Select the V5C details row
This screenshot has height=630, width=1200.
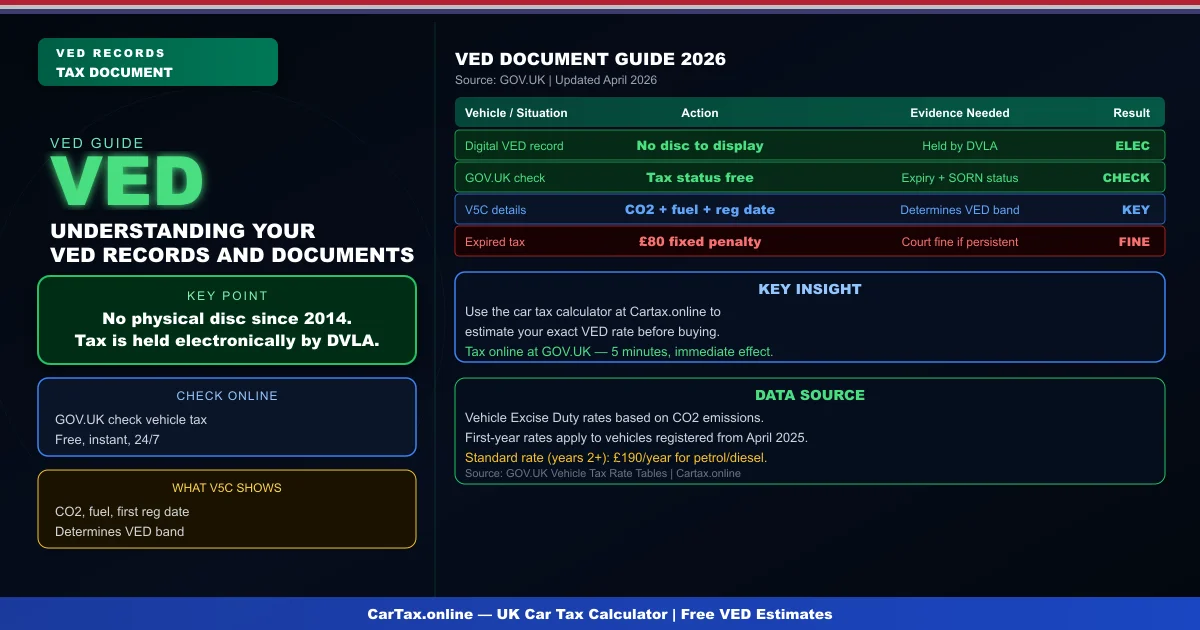809,210
